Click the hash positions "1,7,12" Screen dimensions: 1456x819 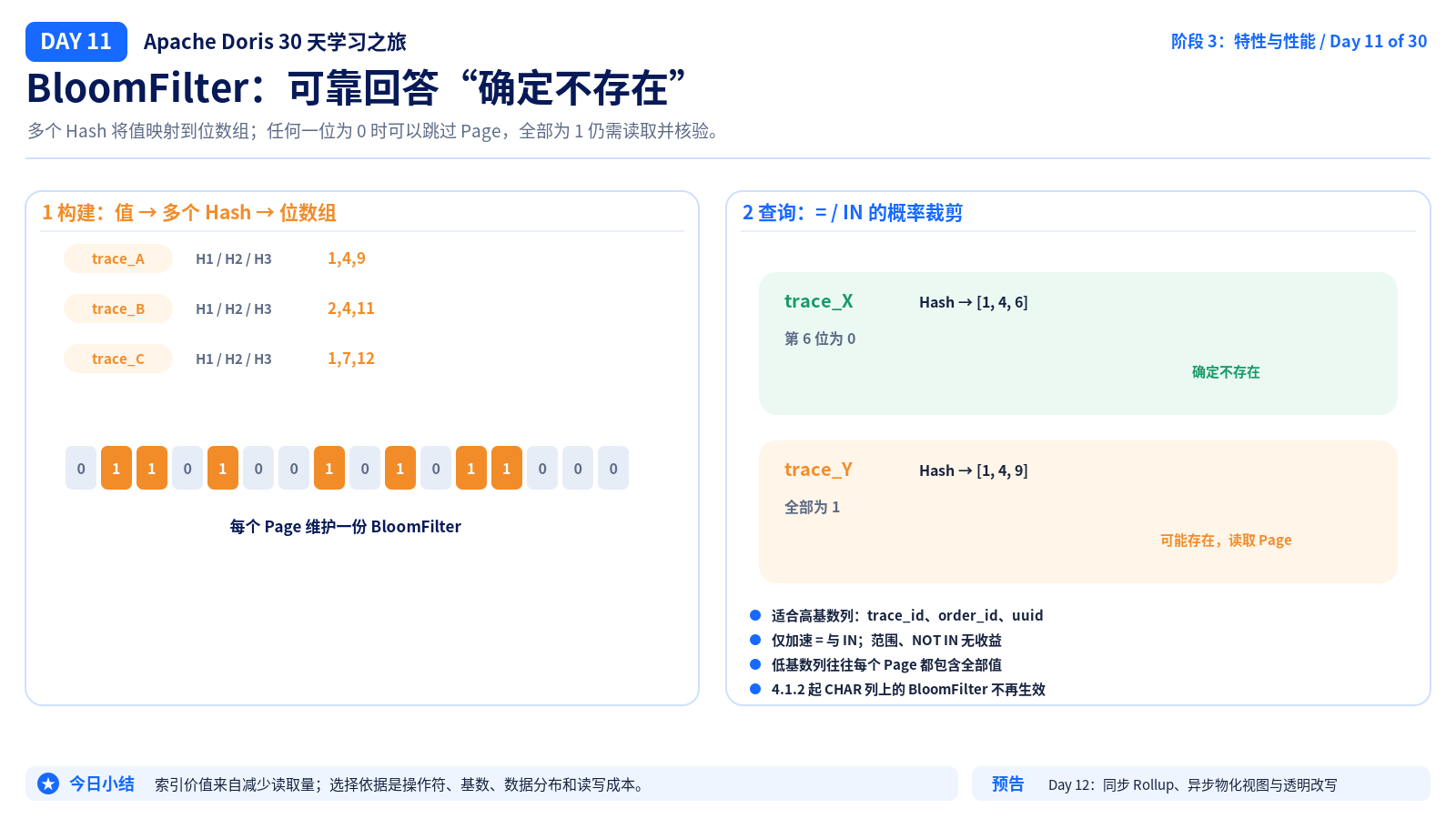pyautogui.click(x=351, y=359)
